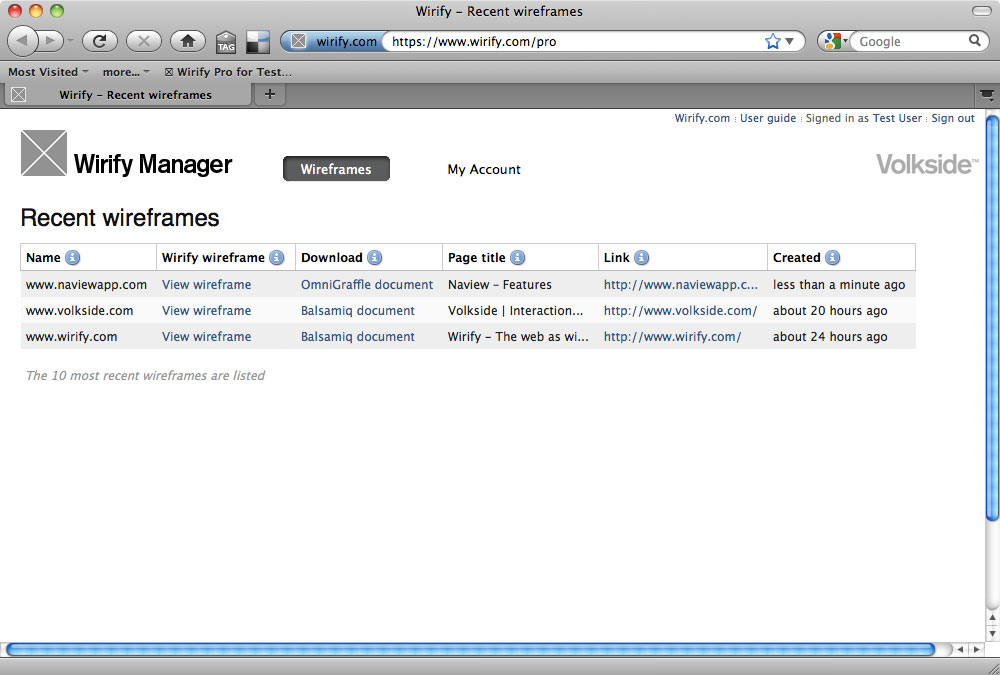1000x675 pixels.
Task: Click the 'Test User' signed-in name
Action: (897, 118)
